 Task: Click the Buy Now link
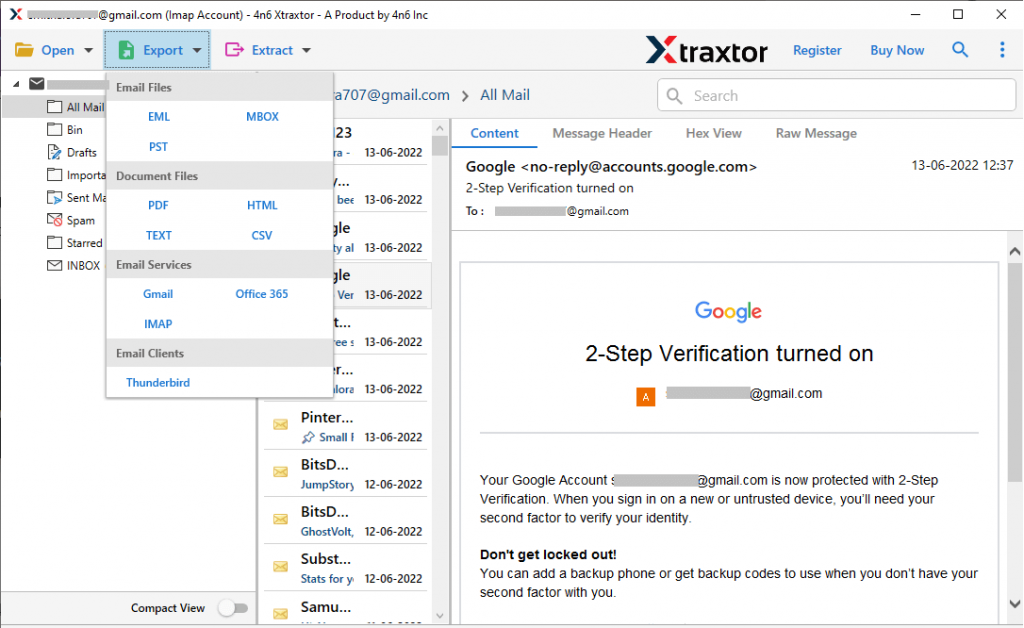pyautogui.click(x=896, y=49)
